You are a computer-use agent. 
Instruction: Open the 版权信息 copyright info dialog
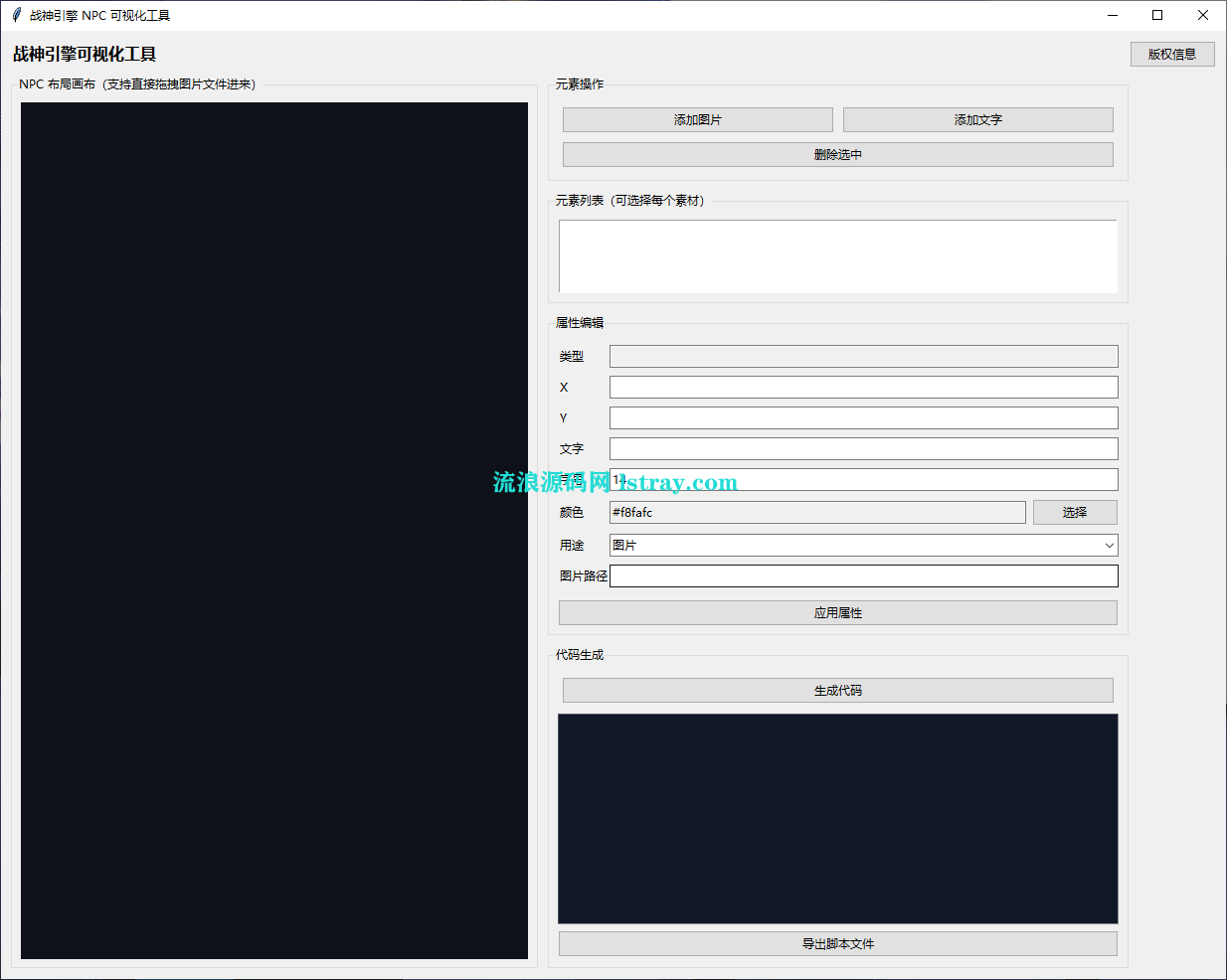pyautogui.click(x=1171, y=54)
